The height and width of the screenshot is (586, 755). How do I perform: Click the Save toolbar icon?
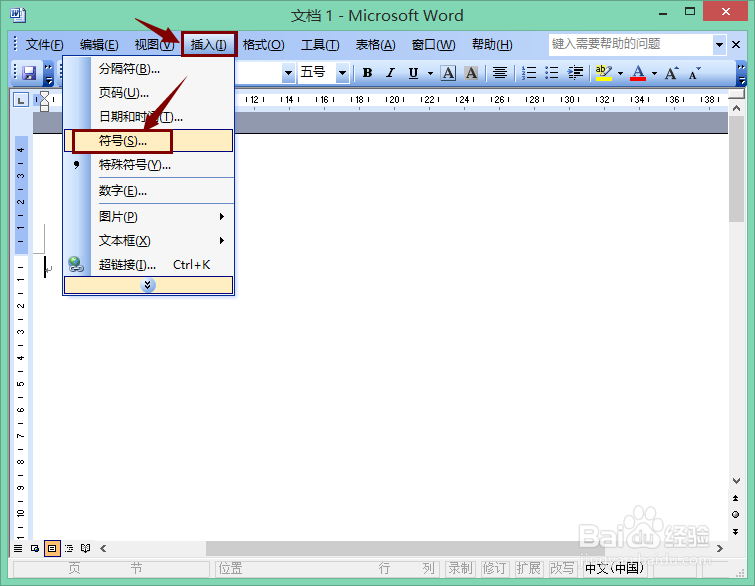pos(29,73)
